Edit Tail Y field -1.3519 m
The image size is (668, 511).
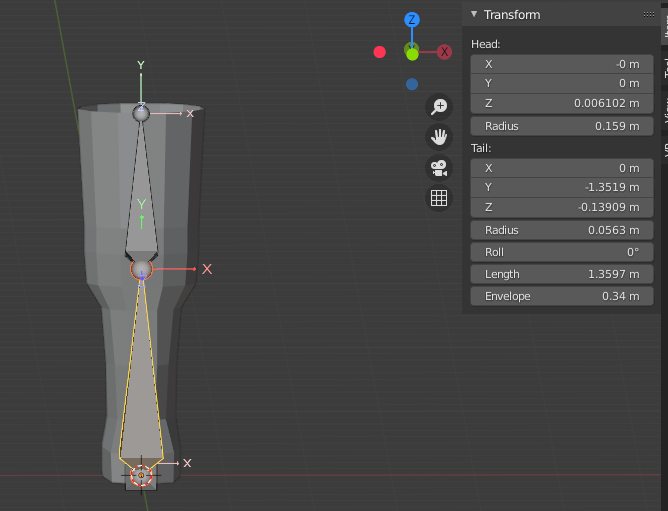point(562,188)
